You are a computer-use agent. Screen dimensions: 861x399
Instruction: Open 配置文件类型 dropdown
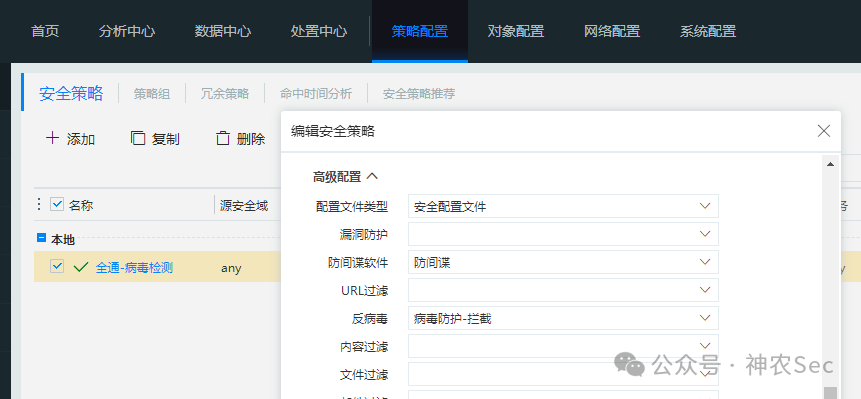563,206
